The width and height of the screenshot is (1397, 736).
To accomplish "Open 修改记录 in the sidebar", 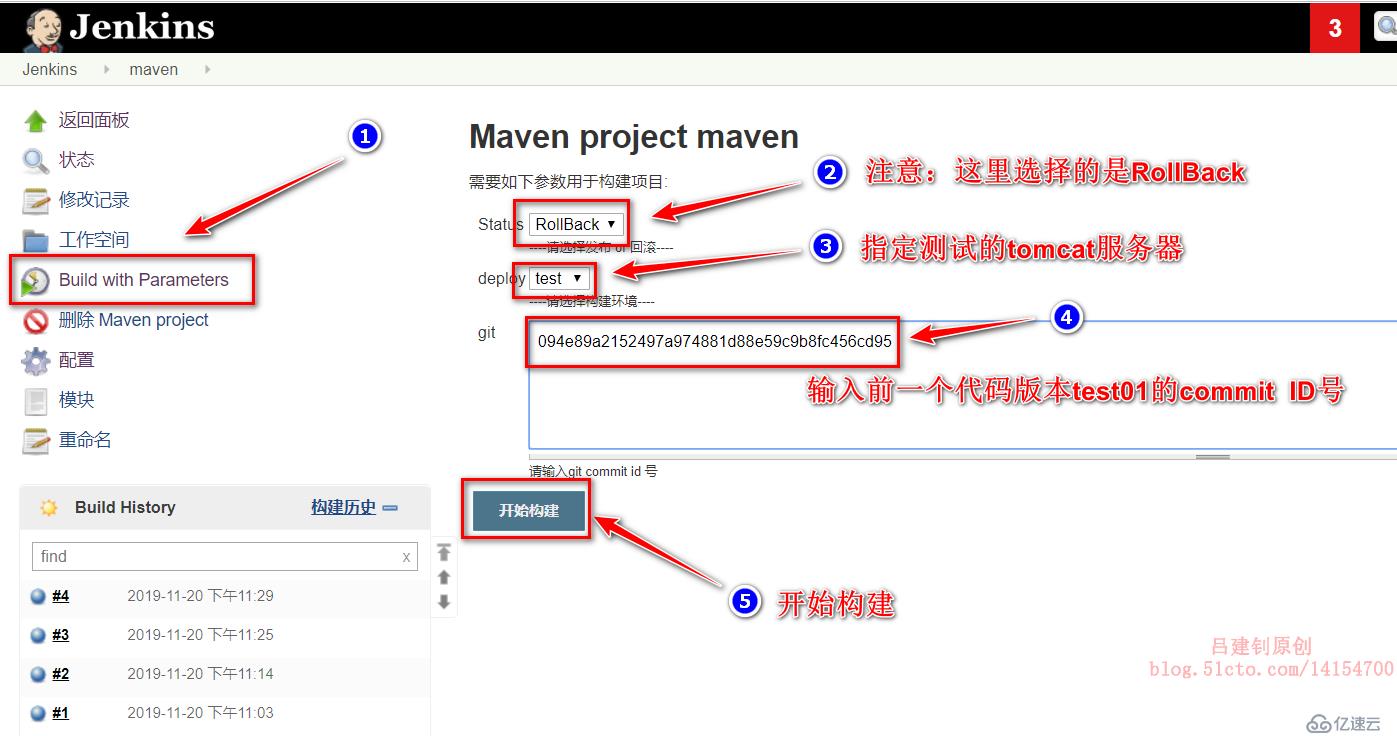I will pyautogui.click(x=94, y=200).
